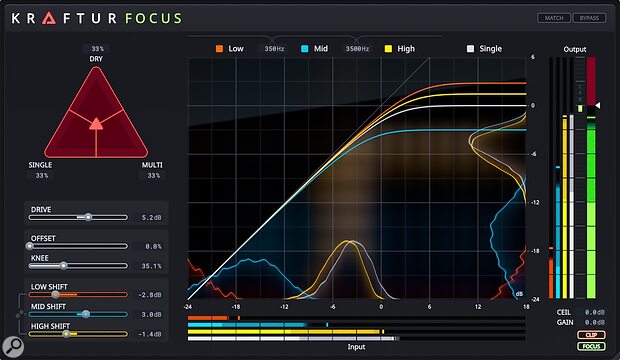Toggle the High band yellow swatch

388,49
